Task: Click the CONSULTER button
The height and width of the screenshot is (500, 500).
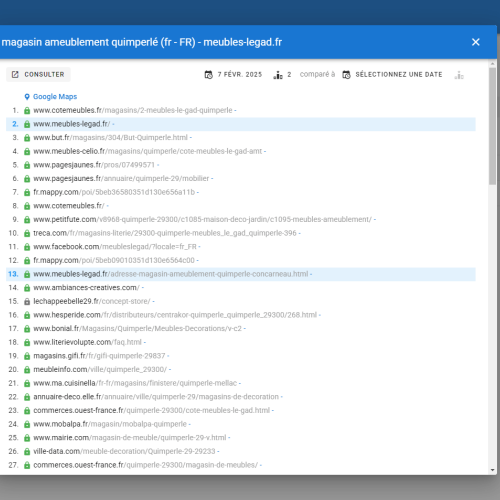Action: tap(38, 74)
